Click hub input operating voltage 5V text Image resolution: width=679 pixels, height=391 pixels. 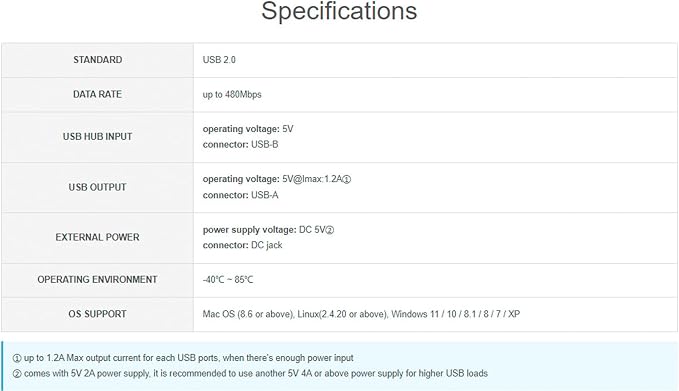click(248, 129)
